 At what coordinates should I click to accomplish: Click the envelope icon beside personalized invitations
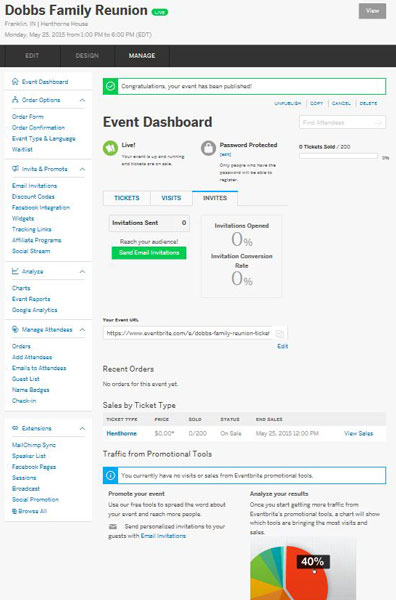[x=113, y=527]
